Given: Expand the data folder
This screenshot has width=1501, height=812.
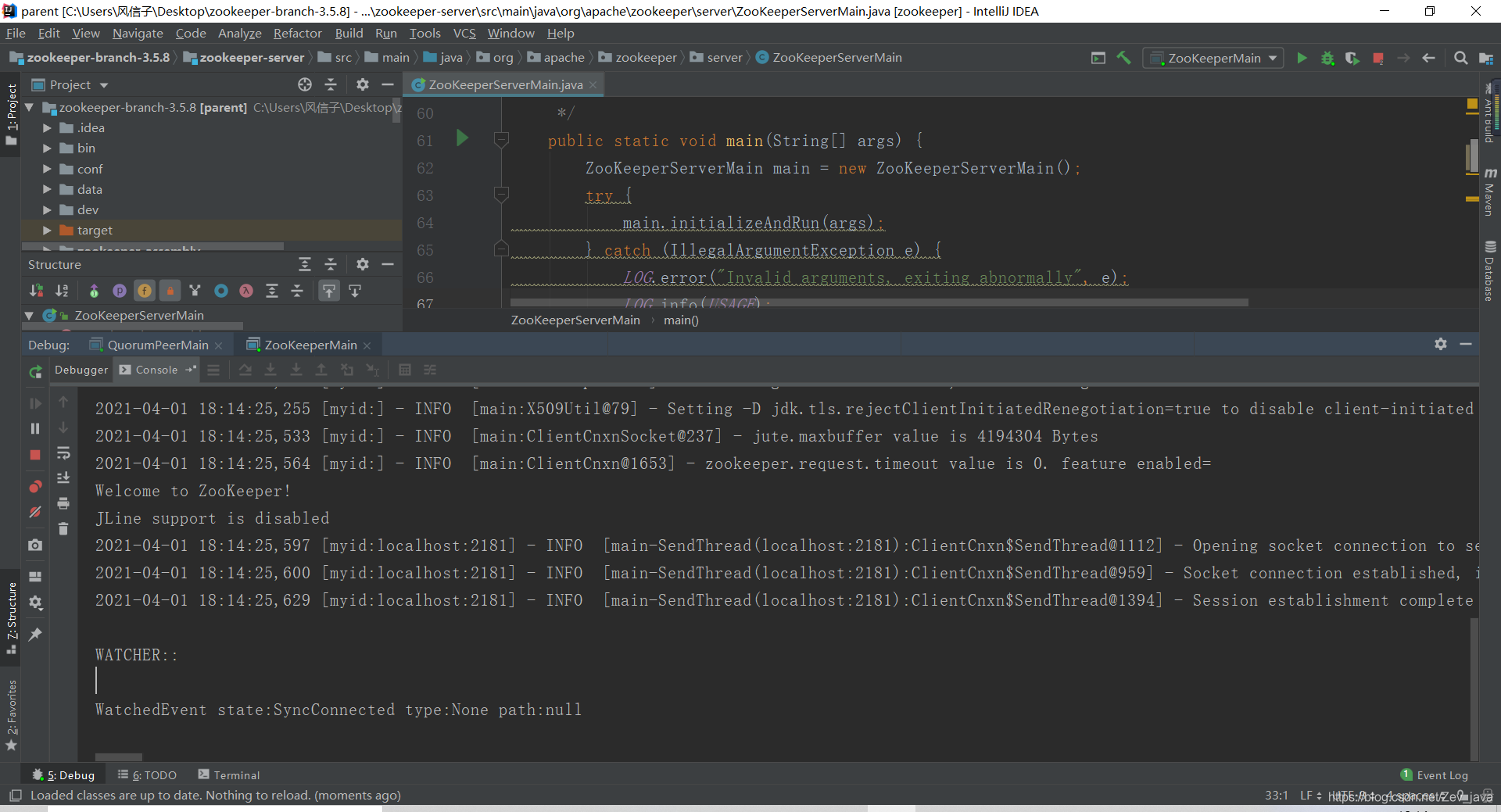Looking at the screenshot, I should (47, 189).
